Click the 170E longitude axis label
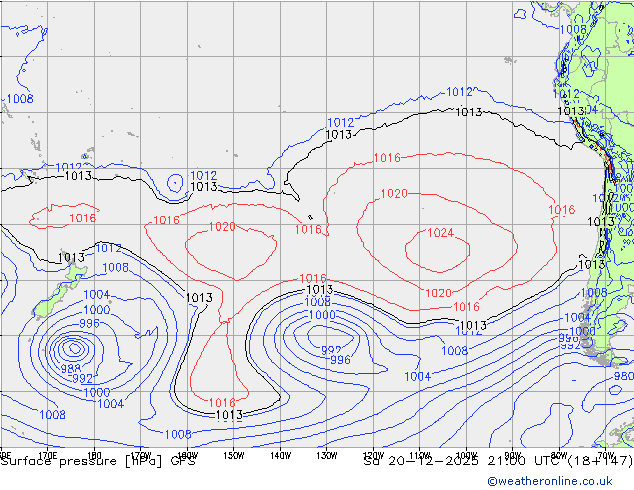 [x=48, y=456]
